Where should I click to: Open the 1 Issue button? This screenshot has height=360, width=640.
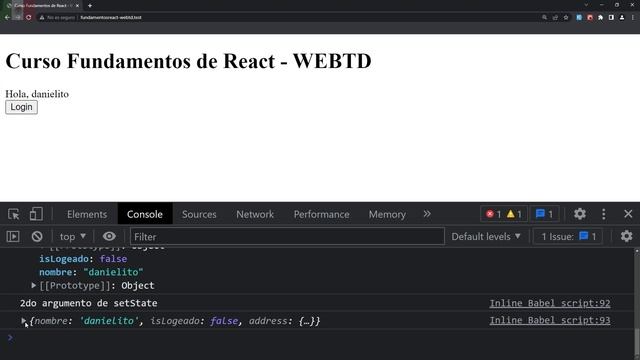point(568,237)
